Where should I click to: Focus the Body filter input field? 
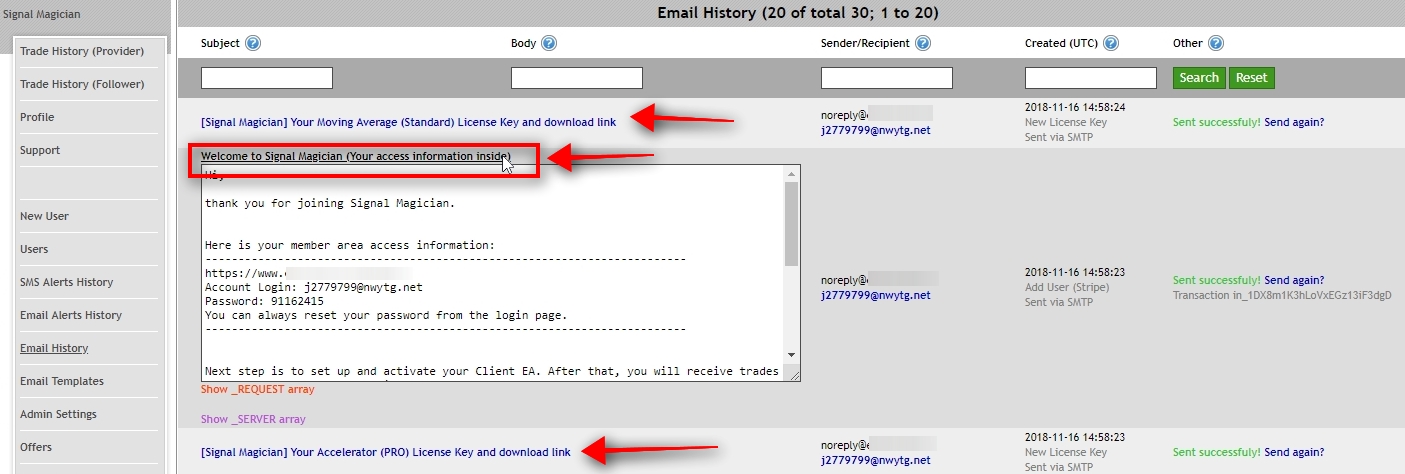pos(577,78)
